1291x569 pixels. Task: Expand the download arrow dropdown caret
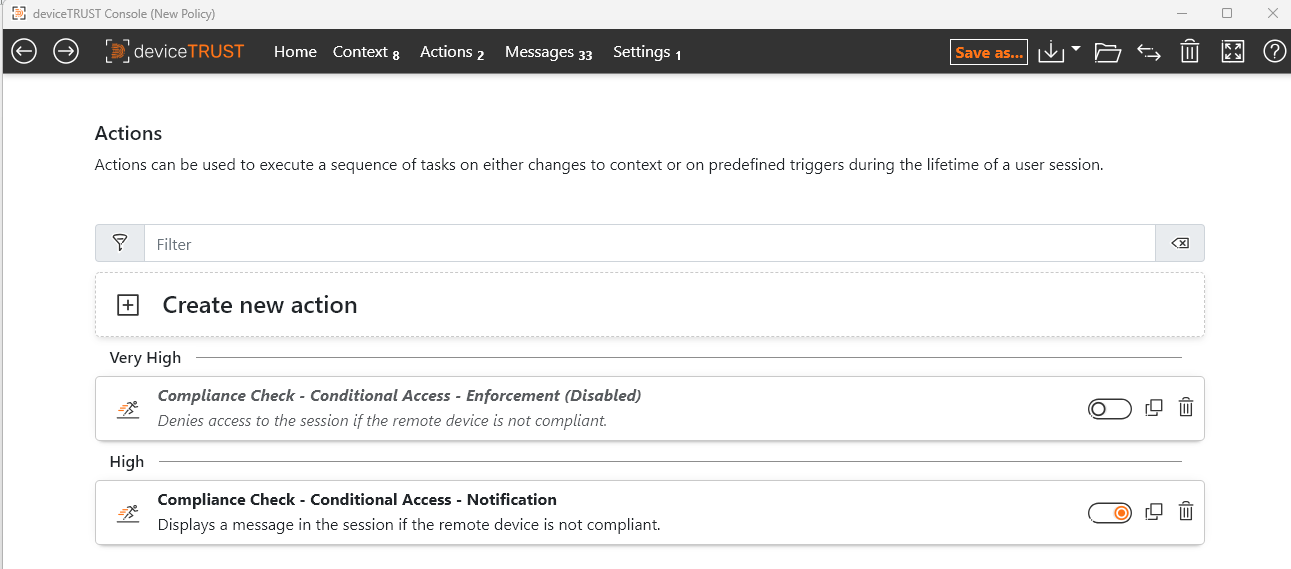pos(1076,49)
